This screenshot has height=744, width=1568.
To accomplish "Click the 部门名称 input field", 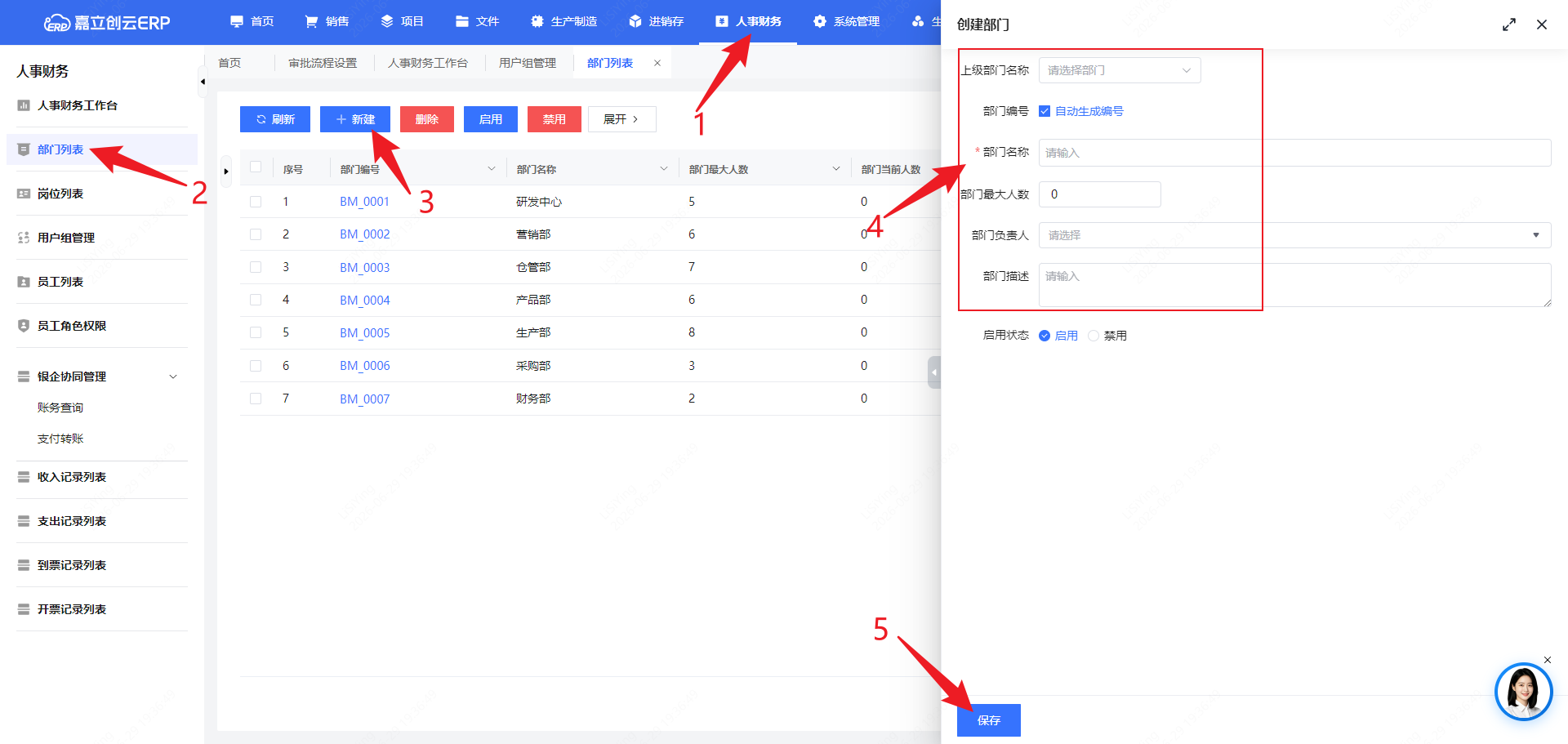I will click(x=1294, y=153).
